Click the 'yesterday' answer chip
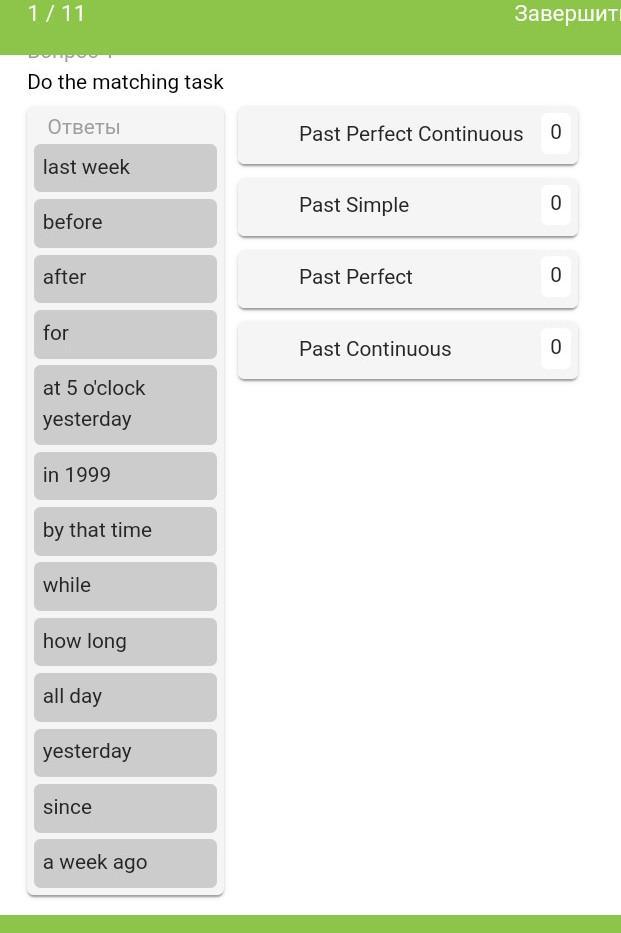 tap(125, 752)
